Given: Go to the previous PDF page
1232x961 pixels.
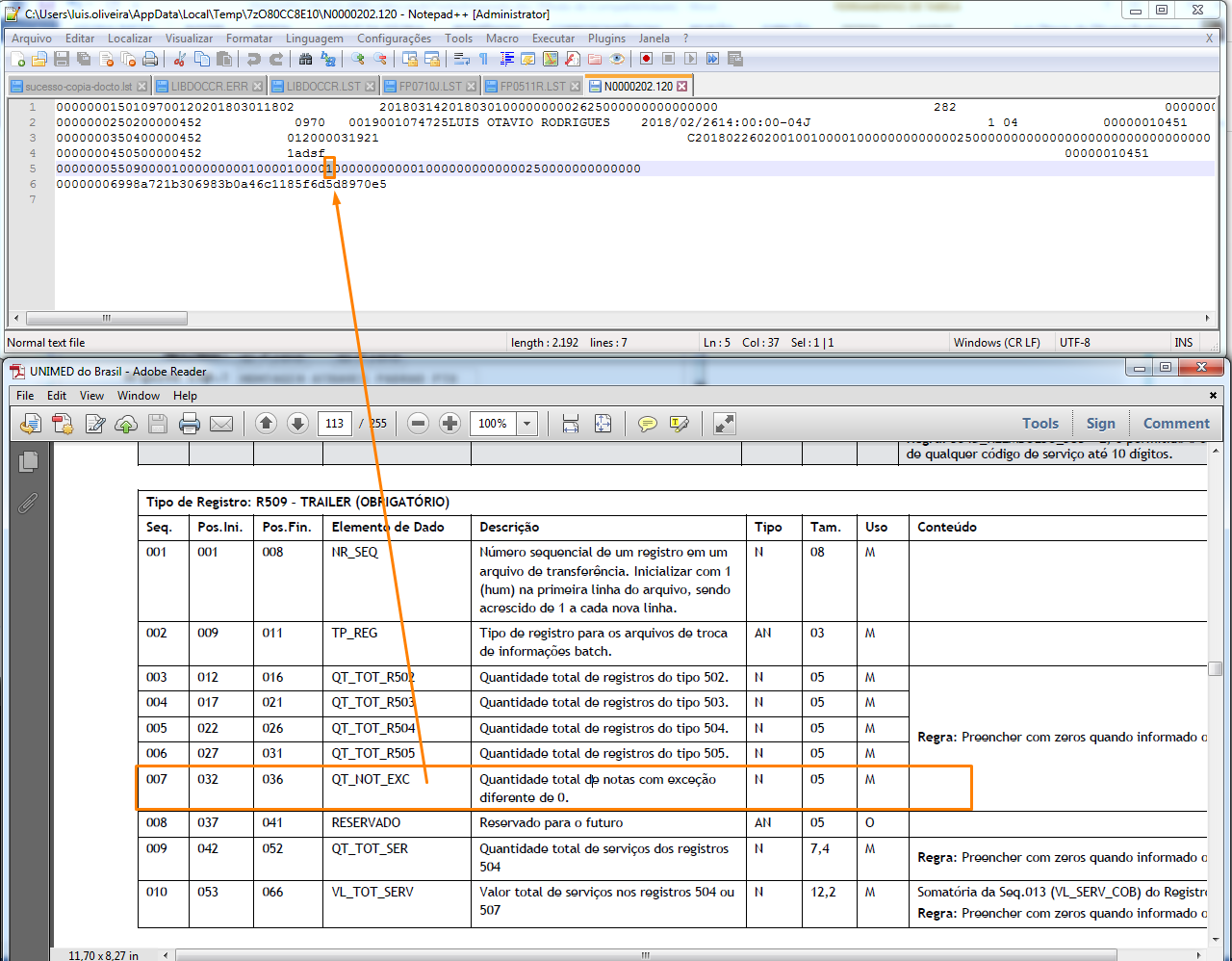Looking at the screenshot, I should (x=267, y=424).
